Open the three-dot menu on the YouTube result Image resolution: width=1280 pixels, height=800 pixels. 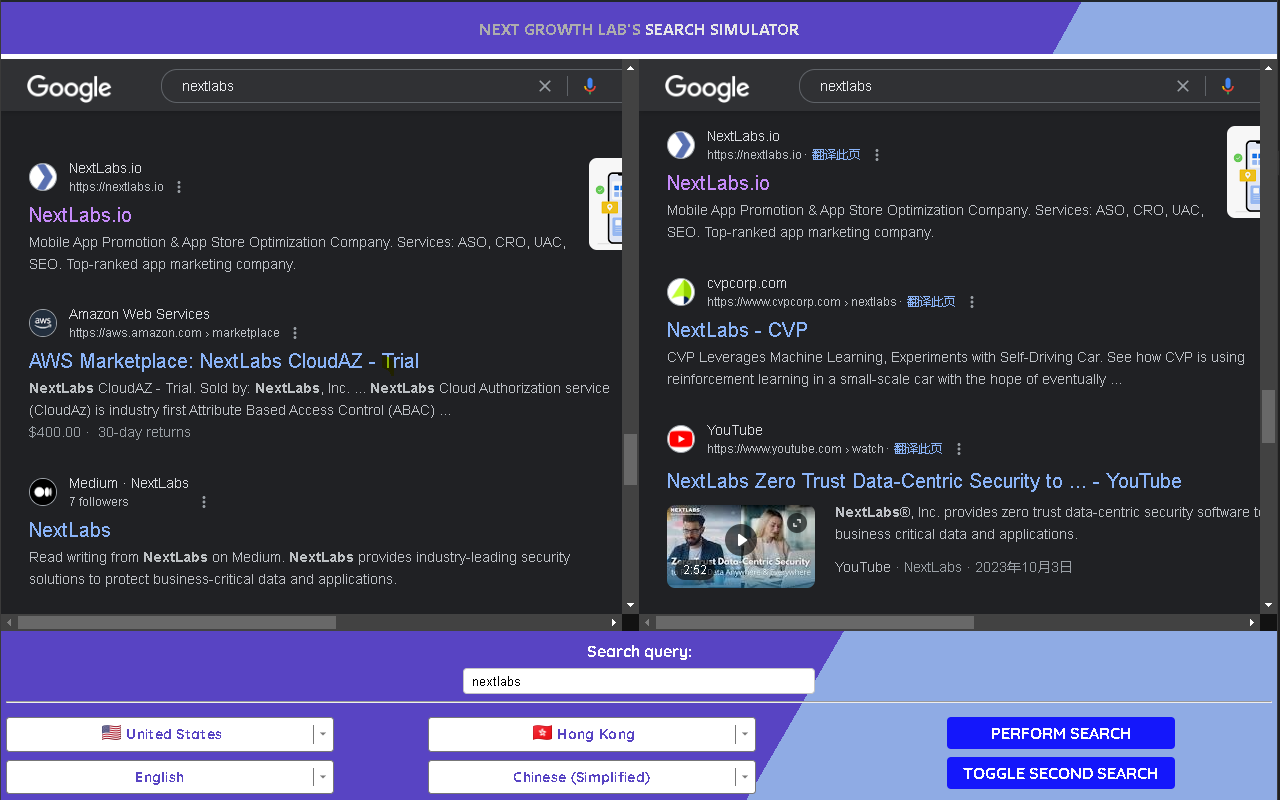(959, 448)
